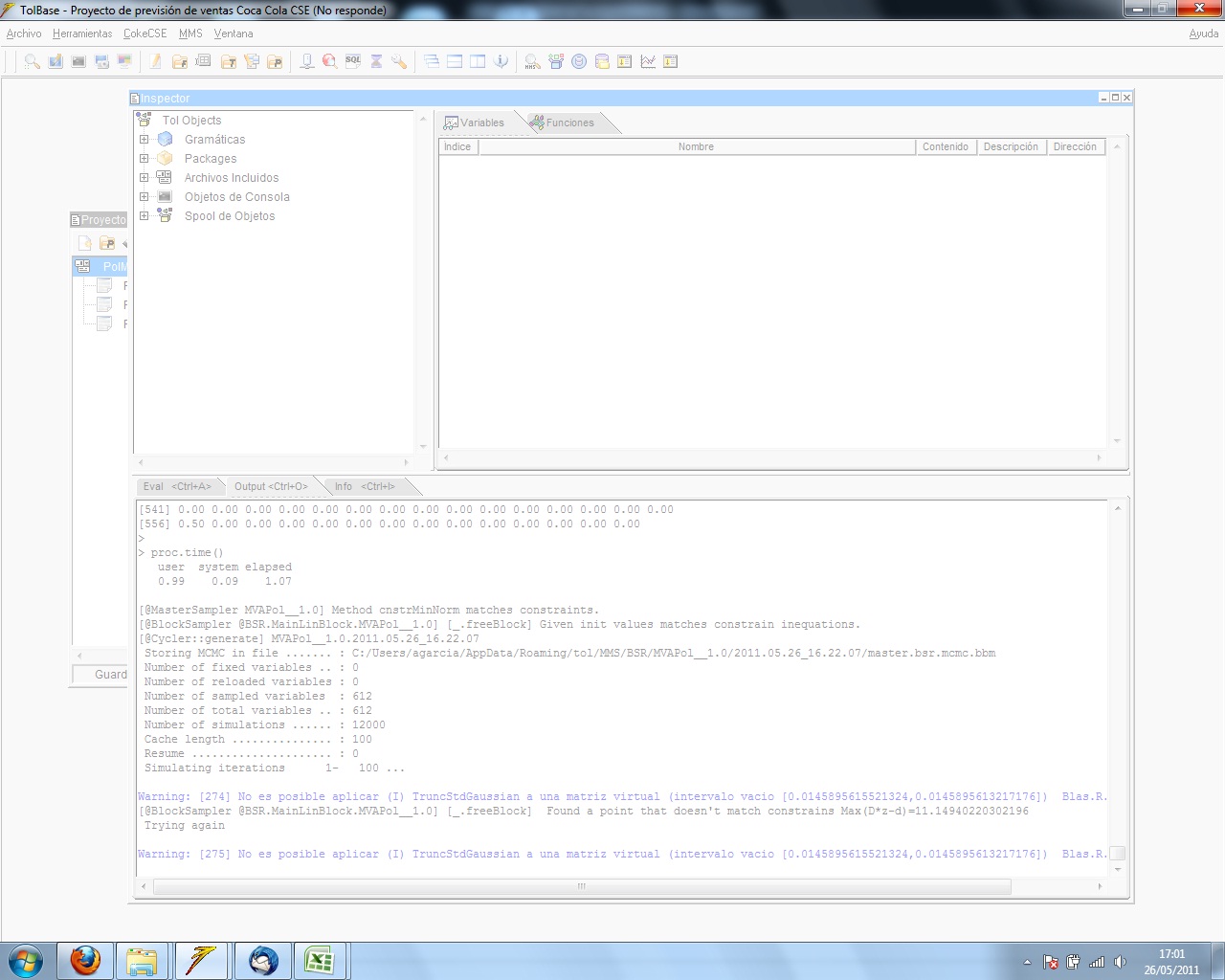Image resolution: width=1225 pixels, height=980 pixels.
Task: Click the wrench tools icon
Action: click(x=399, y=61)
